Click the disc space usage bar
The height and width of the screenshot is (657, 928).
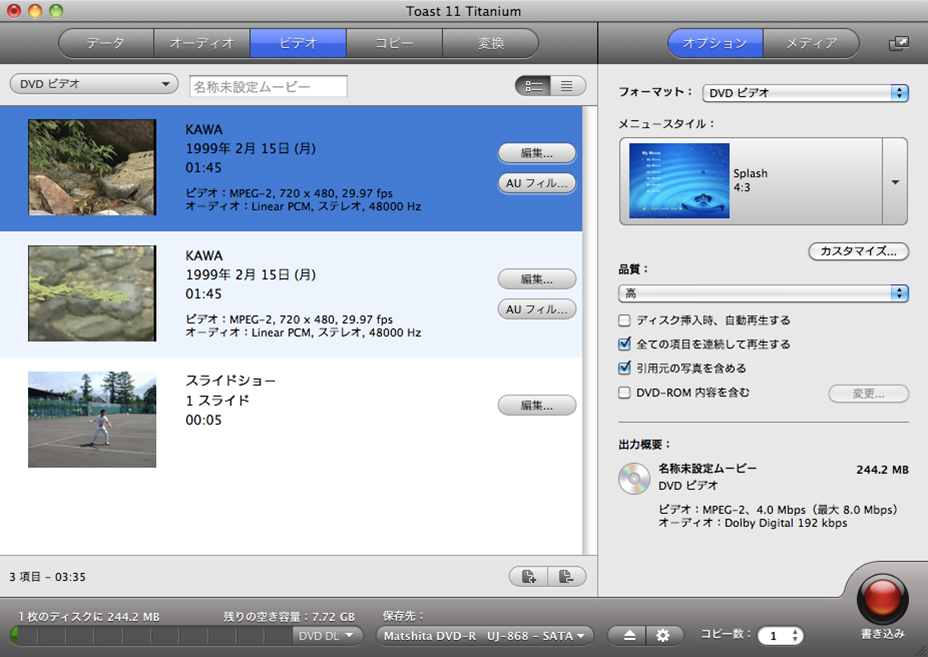click(152, 636)
